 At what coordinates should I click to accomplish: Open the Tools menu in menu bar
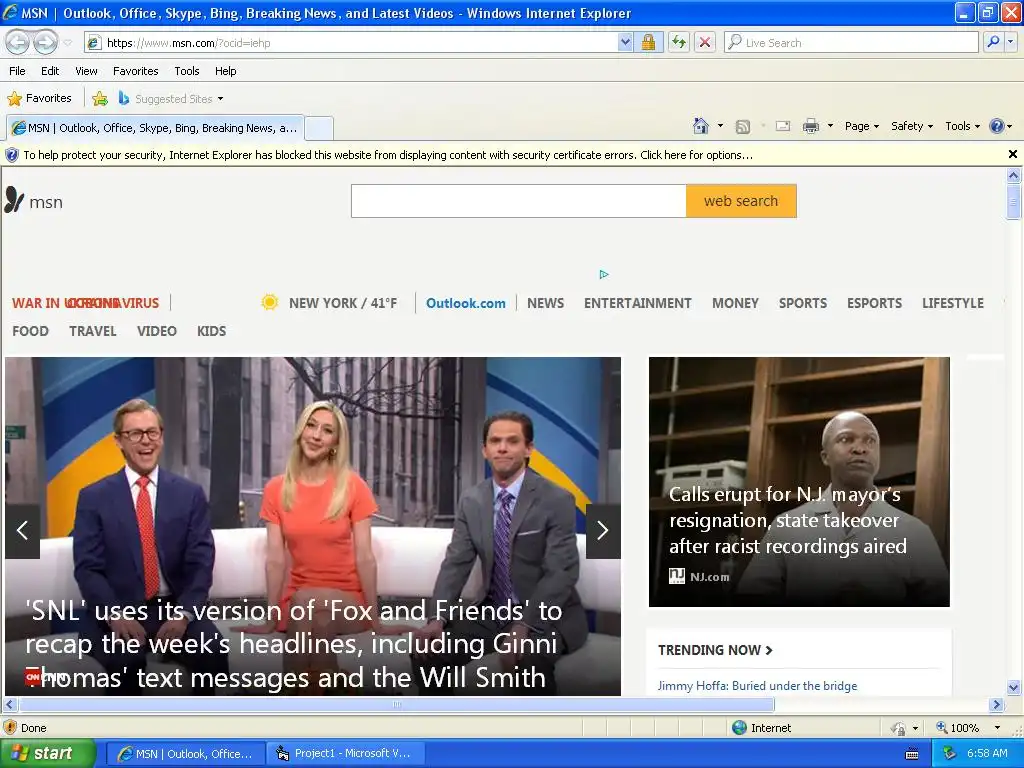point(187,71)
